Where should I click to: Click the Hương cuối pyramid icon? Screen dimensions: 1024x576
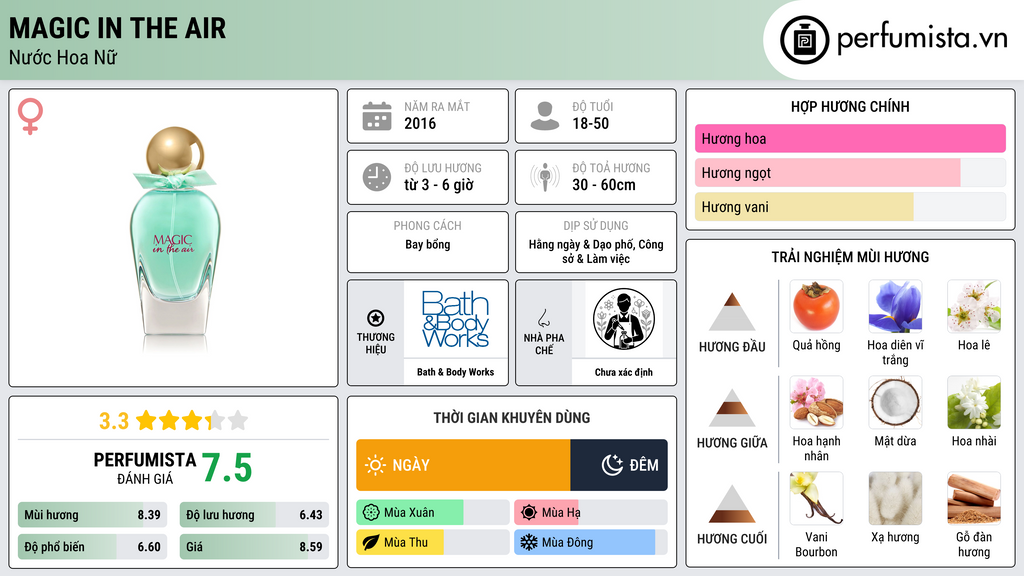[732, 504]
